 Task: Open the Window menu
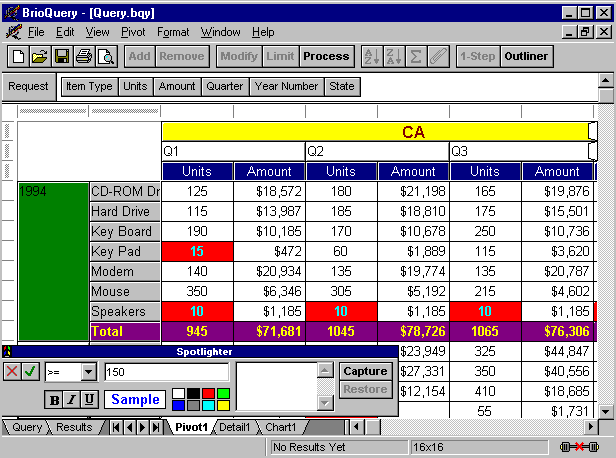(220, 32)
